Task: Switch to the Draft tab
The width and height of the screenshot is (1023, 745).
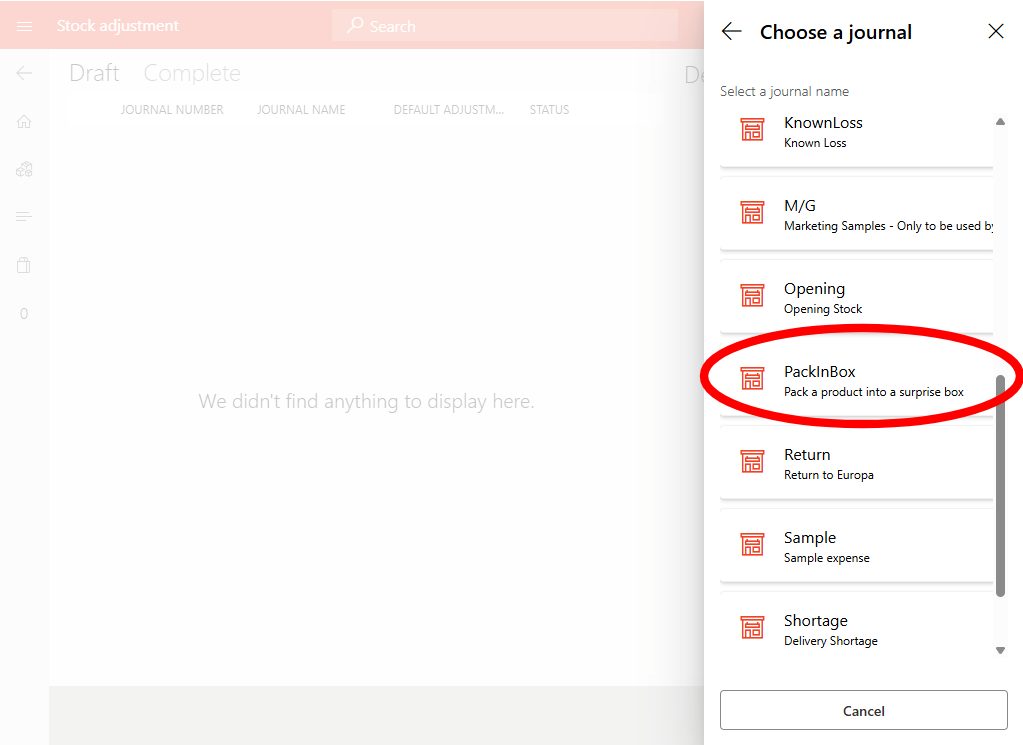Action: pos(94,73)
